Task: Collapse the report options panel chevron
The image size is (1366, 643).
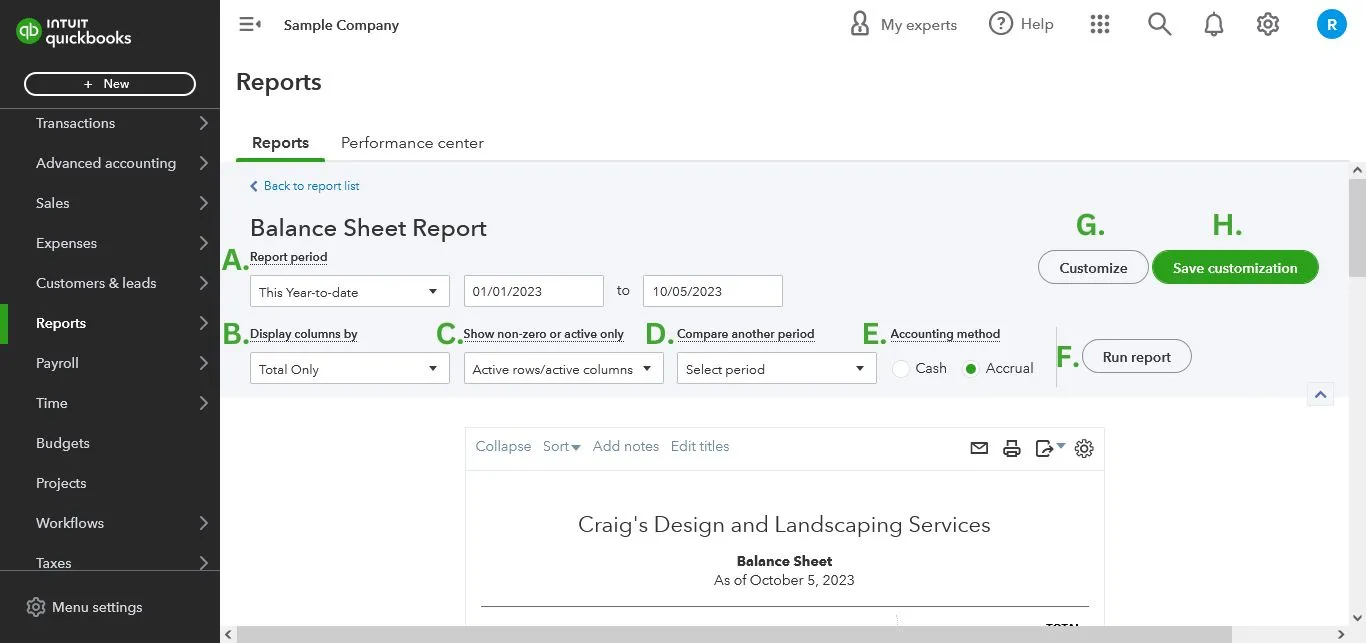Action: coord(1320,395)
